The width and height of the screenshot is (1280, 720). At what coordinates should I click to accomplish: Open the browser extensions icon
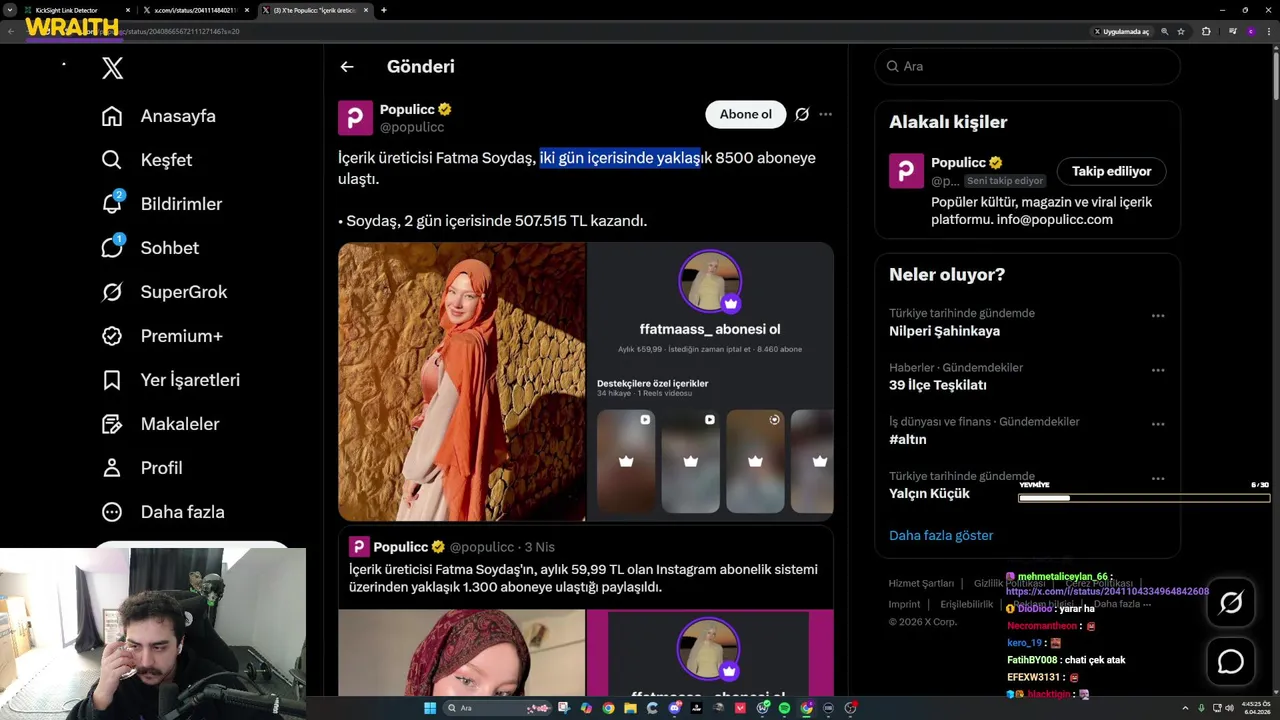click(1206, 32)
